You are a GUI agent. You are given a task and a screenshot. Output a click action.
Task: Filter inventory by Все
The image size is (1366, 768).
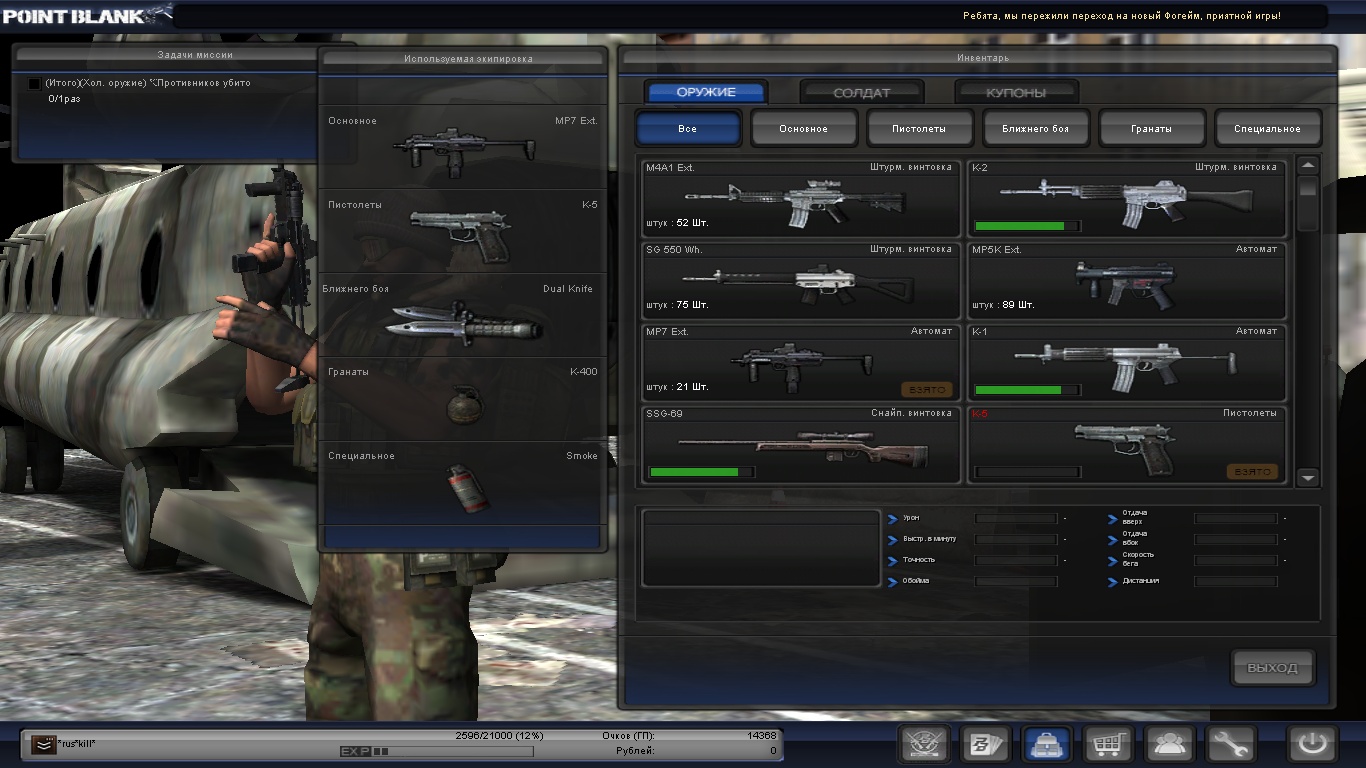(688, 129)
